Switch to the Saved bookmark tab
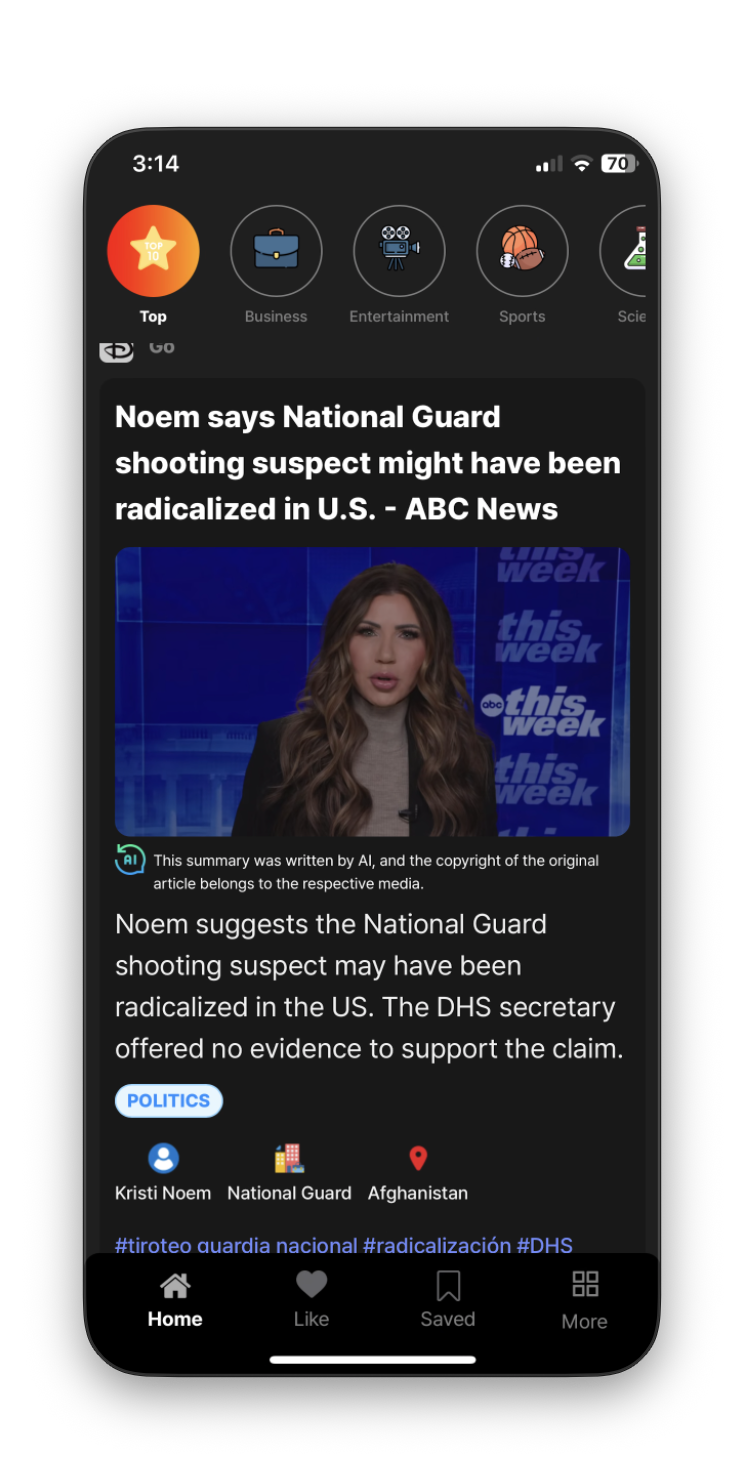This screenshot has height=1476, width=744. click(448, 1300)
